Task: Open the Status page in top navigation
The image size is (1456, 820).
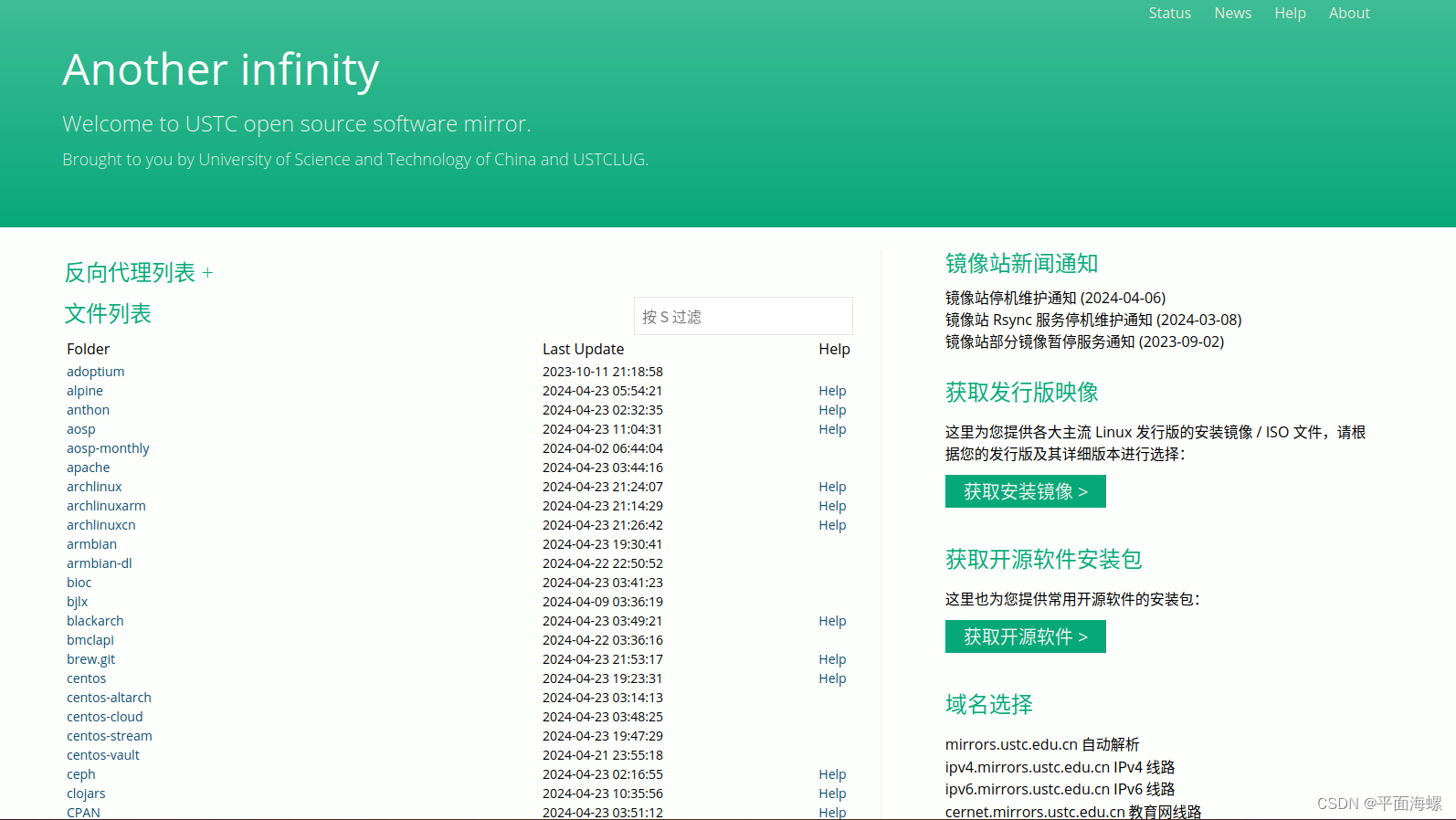Action: tap(1169, 13)
